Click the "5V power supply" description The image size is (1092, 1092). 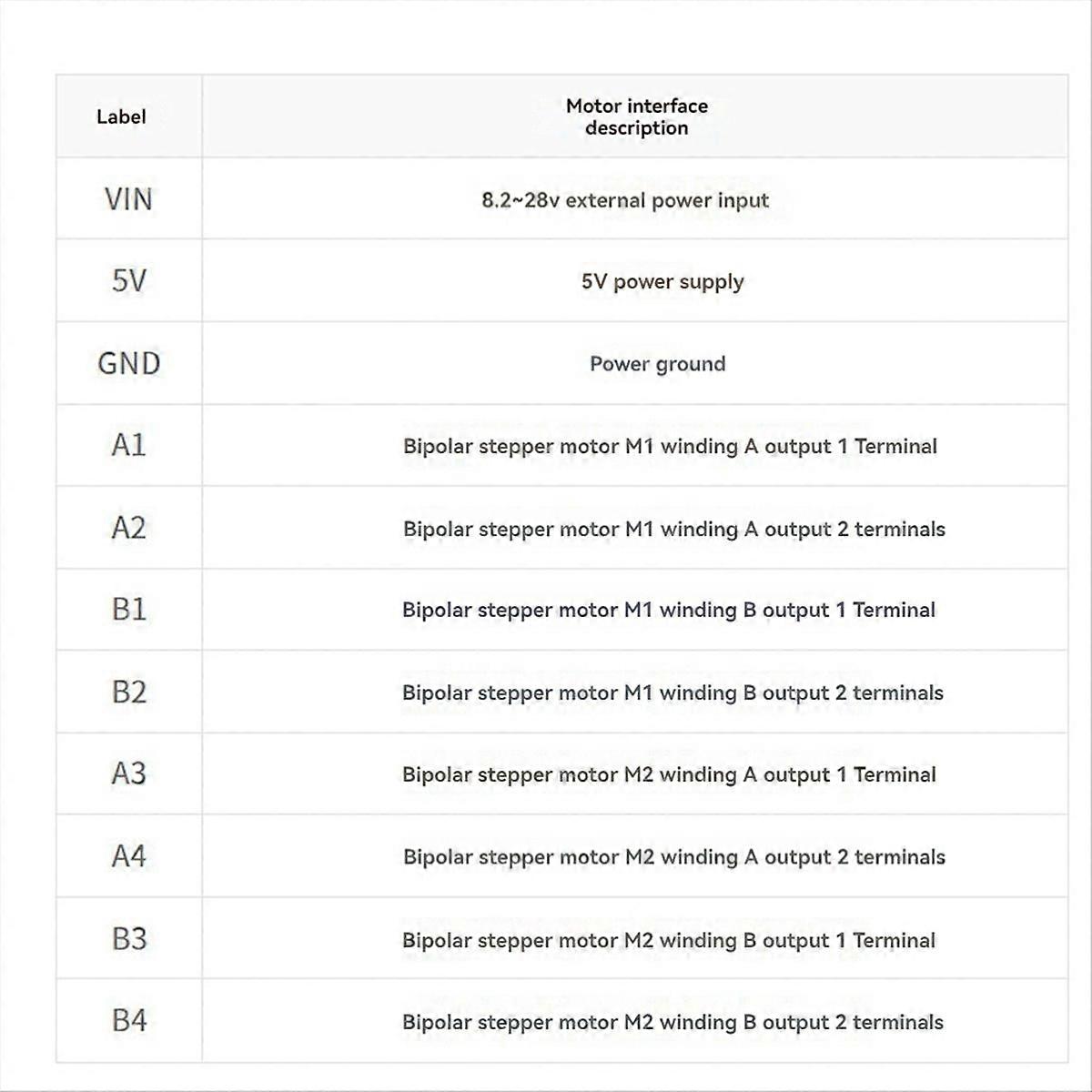pyautogui.click(x=662, y=282)
